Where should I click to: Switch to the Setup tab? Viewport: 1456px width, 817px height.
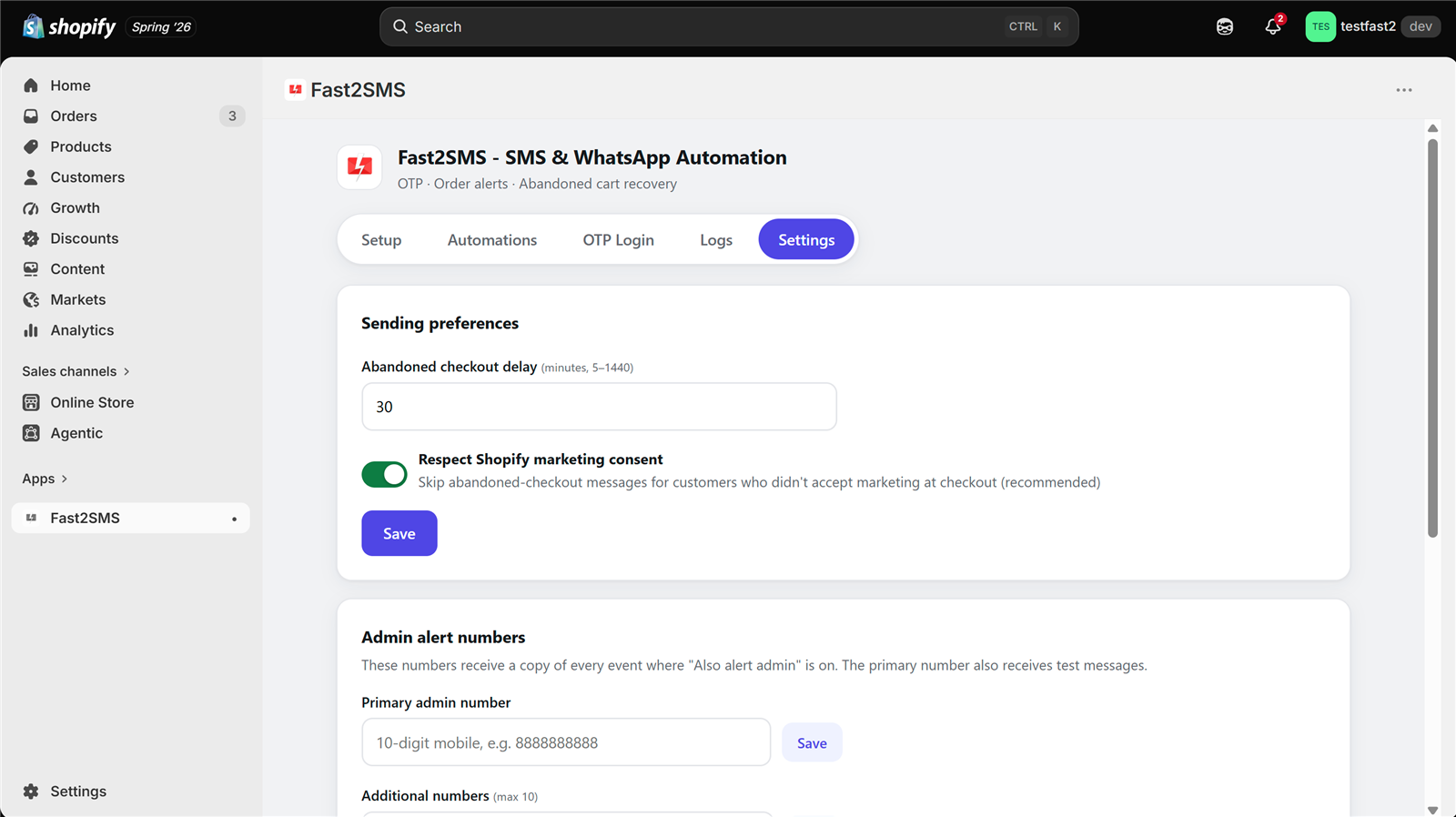point(381,240)
